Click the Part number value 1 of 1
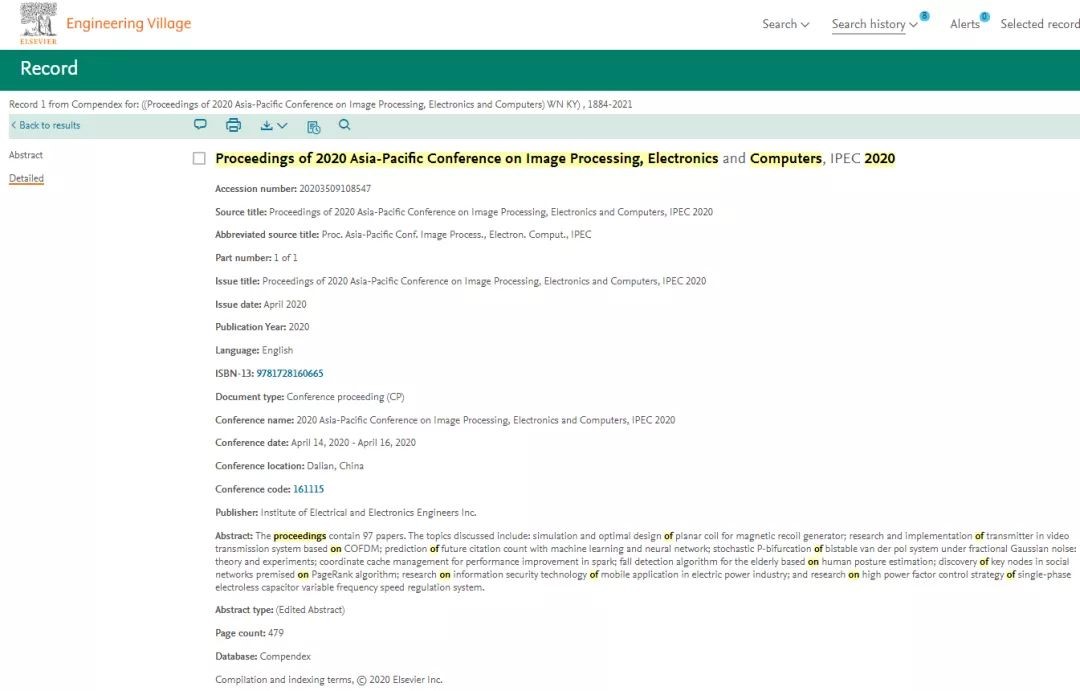The height and width of the screenshot is (691, 1080). pyautogui.click(x=286, y=258)
